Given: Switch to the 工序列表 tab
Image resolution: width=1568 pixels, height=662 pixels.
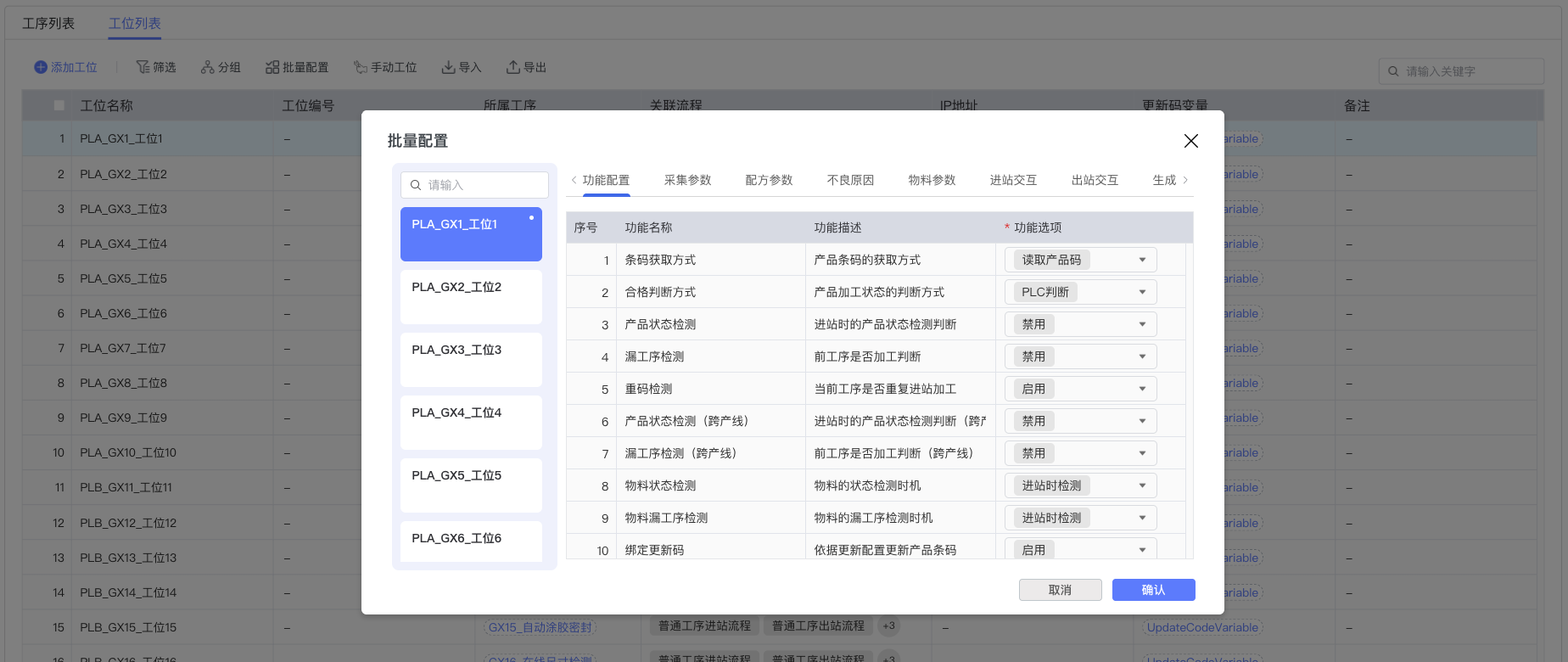Looking at the screenshot, I should (x=48, y=24).
